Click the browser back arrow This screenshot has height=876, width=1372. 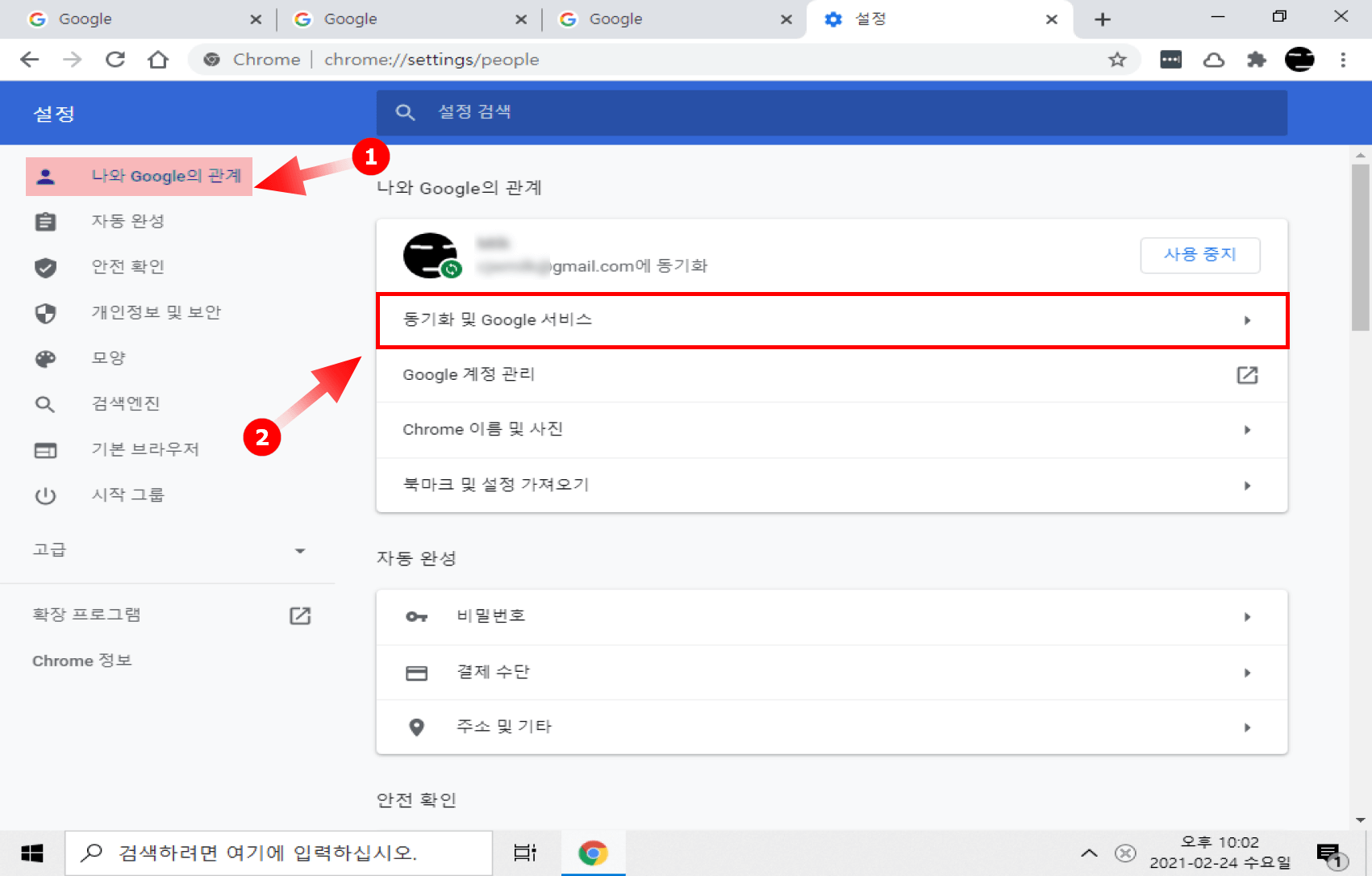[29, 60]
